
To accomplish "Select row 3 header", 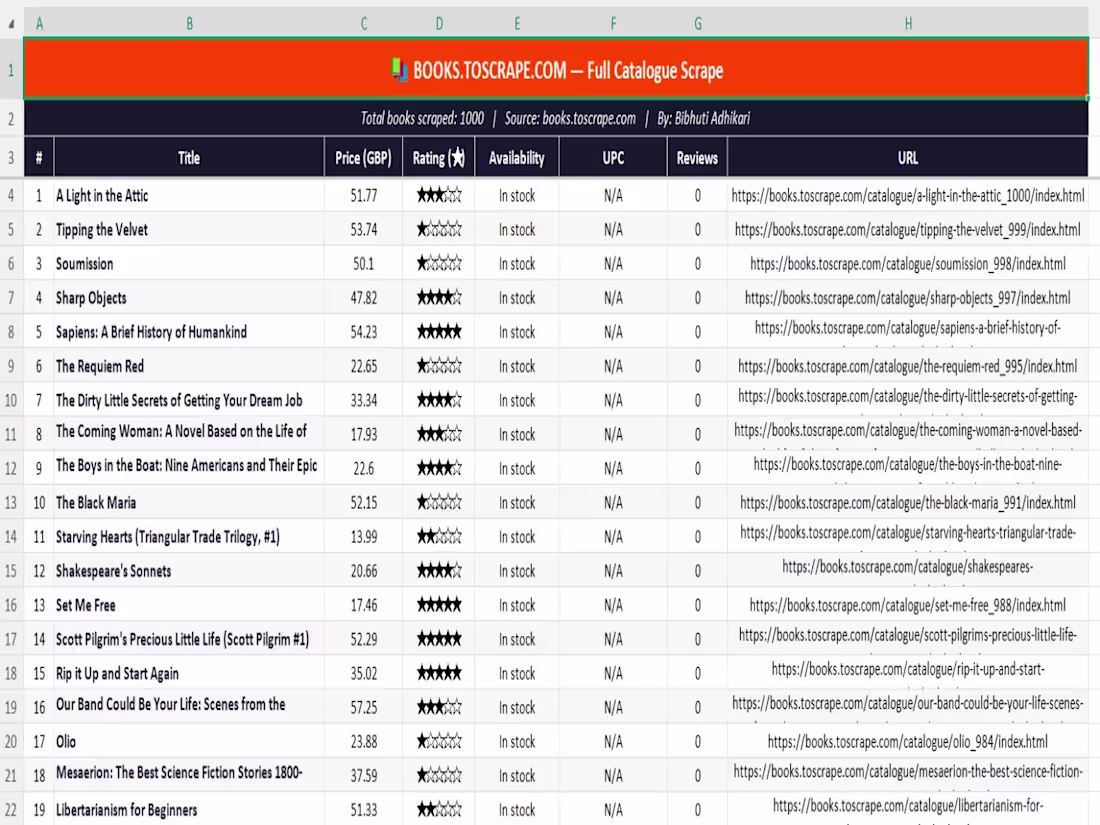I will pos(11,158).
